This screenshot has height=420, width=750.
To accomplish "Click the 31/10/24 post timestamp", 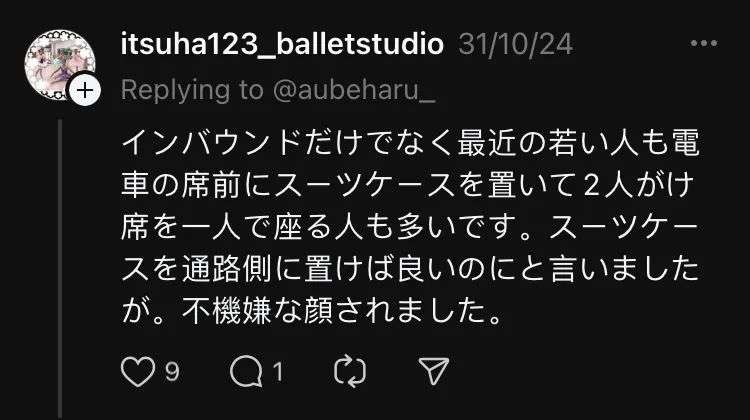I will (x=515, y=44).
